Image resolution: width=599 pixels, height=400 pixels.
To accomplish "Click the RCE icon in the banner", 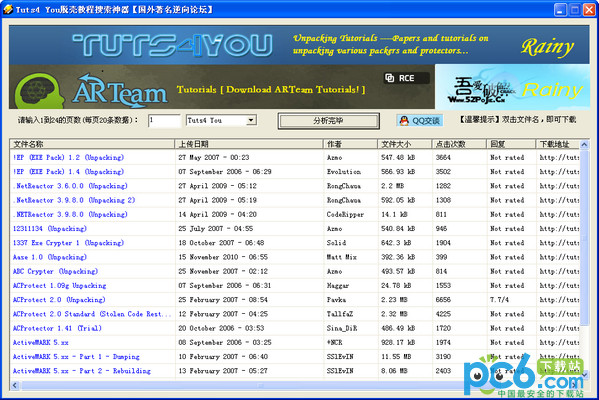I will (406, 78).
